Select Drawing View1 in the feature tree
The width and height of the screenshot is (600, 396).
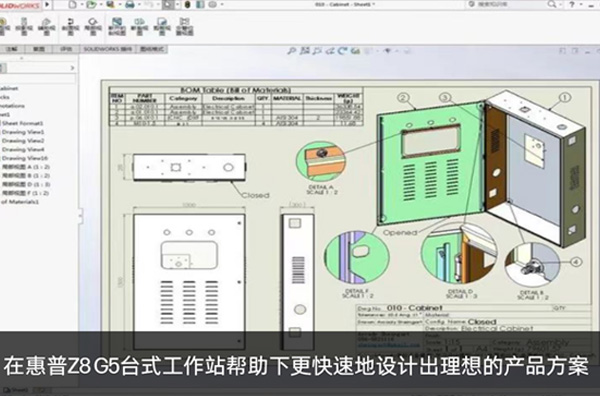tap(23, 132)
